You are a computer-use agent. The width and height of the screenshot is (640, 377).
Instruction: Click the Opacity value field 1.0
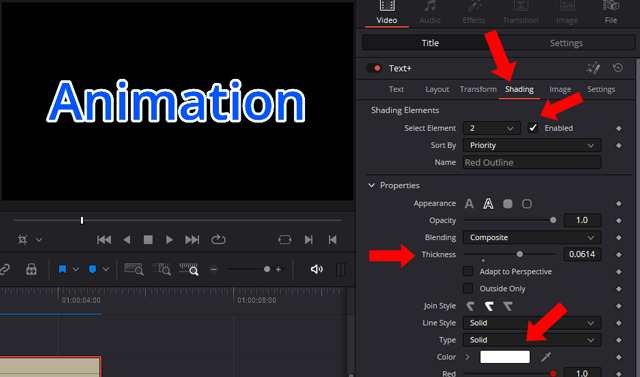tap(582, 220)
